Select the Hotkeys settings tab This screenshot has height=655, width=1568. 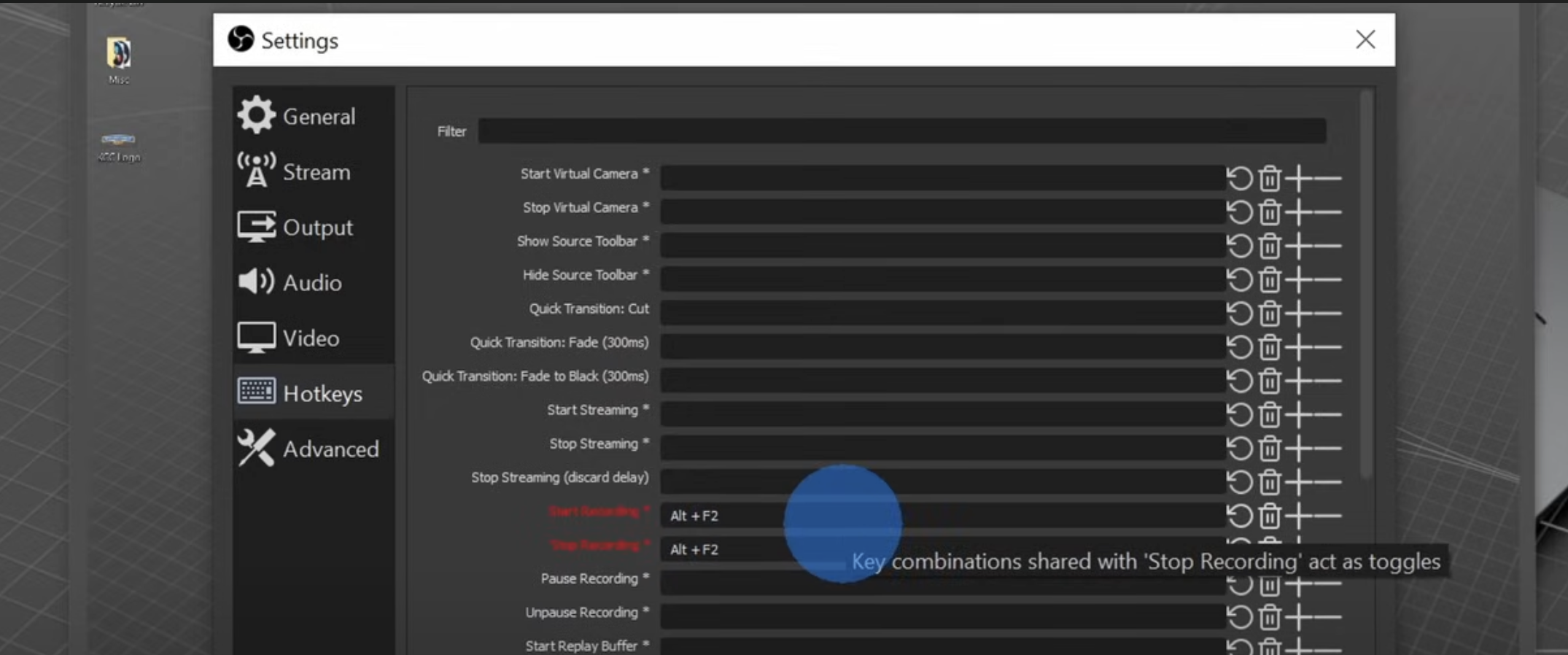coord(314,392)
